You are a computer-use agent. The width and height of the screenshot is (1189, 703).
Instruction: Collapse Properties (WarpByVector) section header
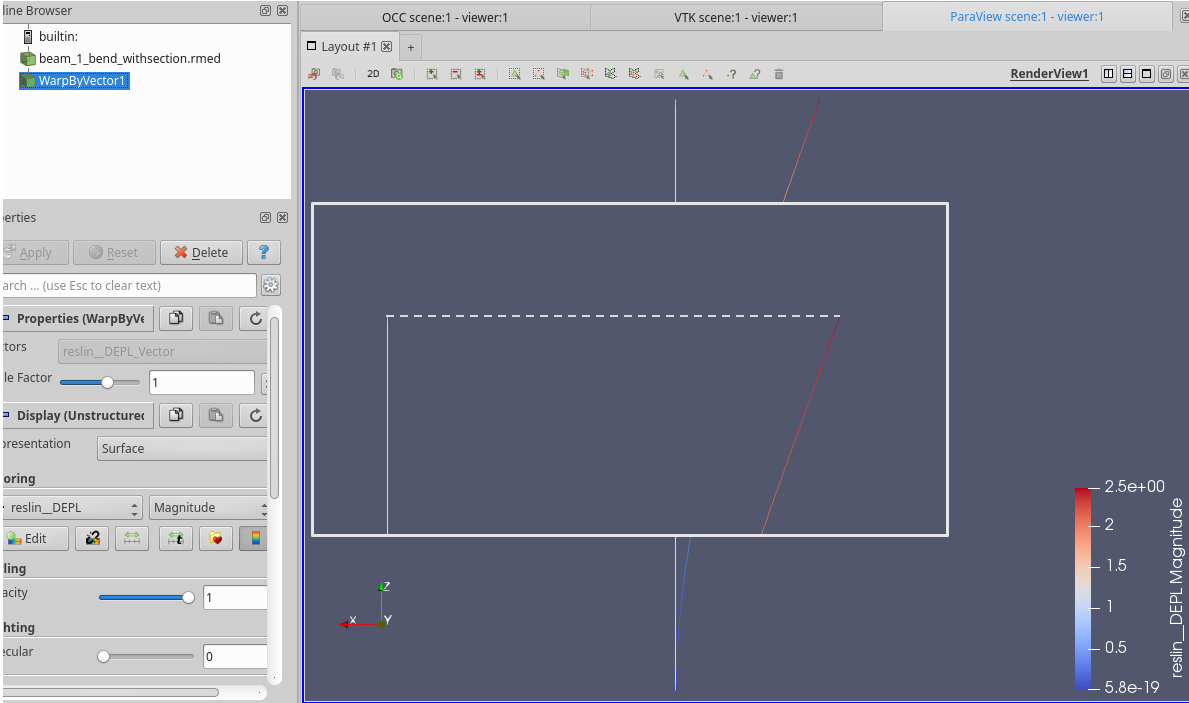pos(78,319)
